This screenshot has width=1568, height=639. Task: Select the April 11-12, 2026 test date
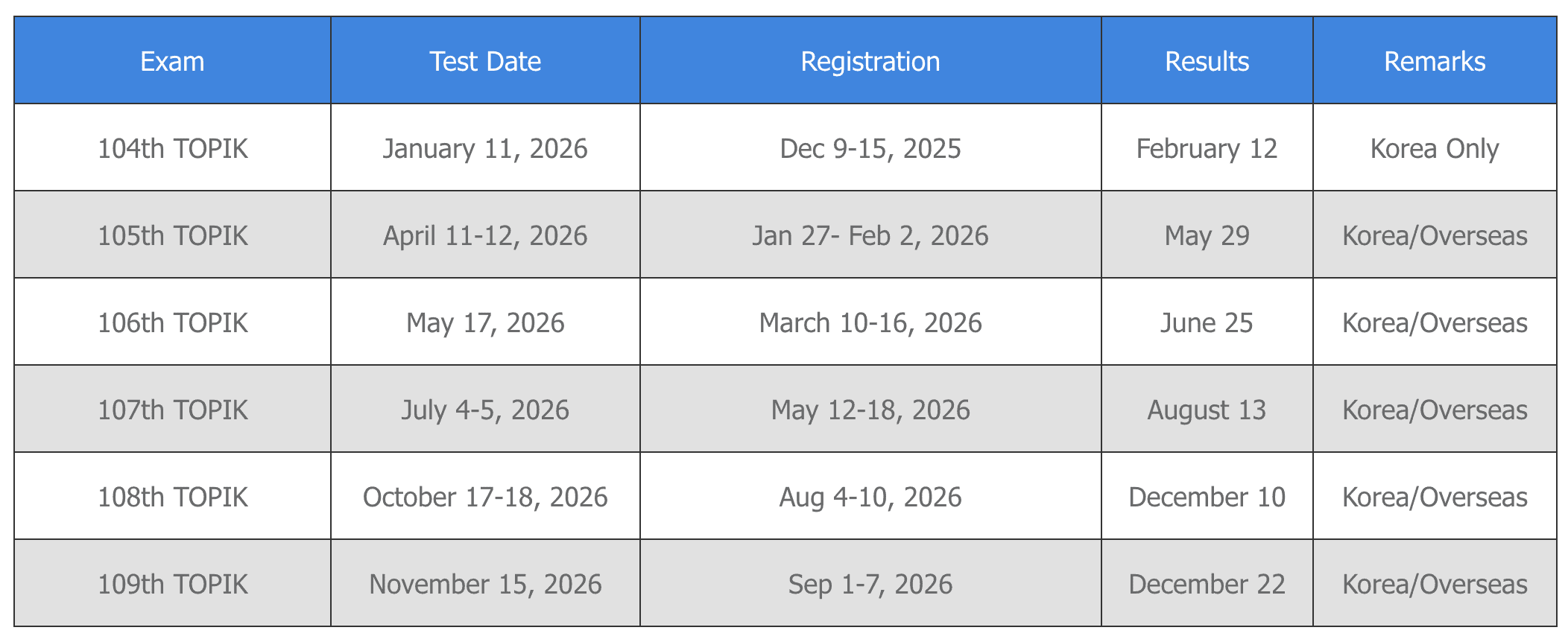(485, 235)
